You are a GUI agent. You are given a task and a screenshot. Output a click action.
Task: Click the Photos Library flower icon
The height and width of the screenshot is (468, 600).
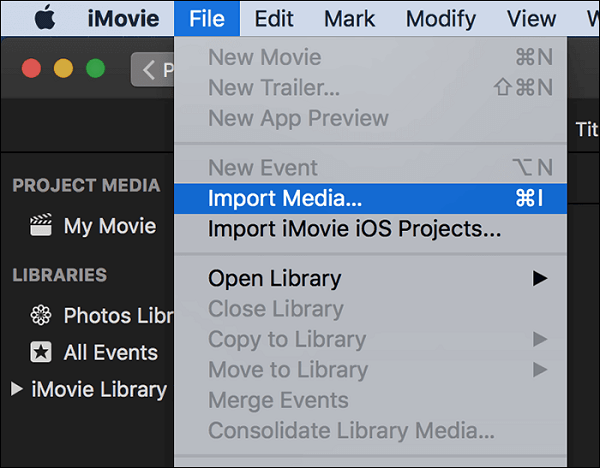coord(41,316)
